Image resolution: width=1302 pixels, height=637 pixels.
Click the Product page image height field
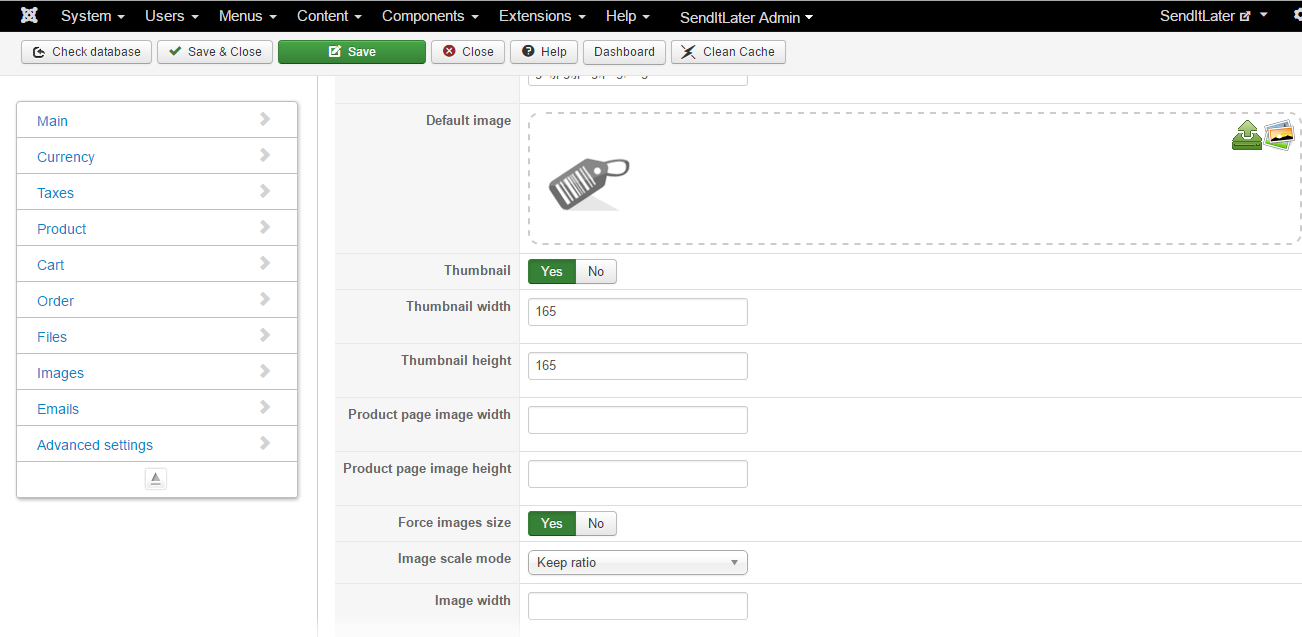638,474
